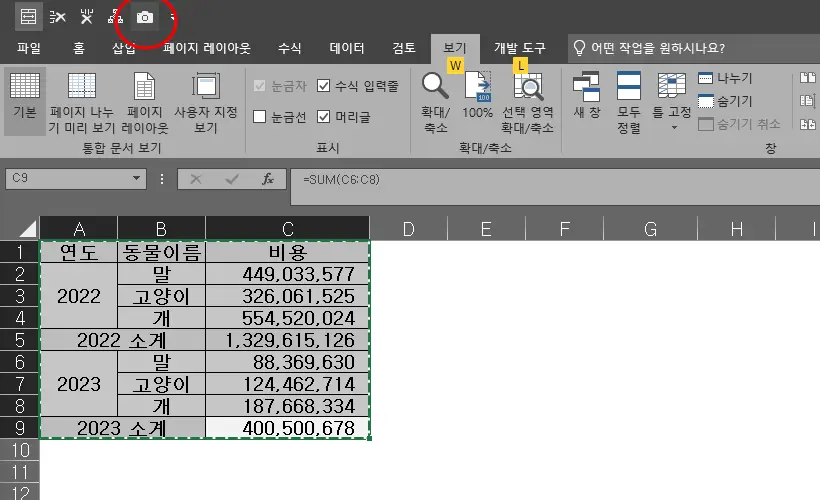Open quick access toolbar customize arrow
This screenshot has height=500, width=820.
click(173, 17)
